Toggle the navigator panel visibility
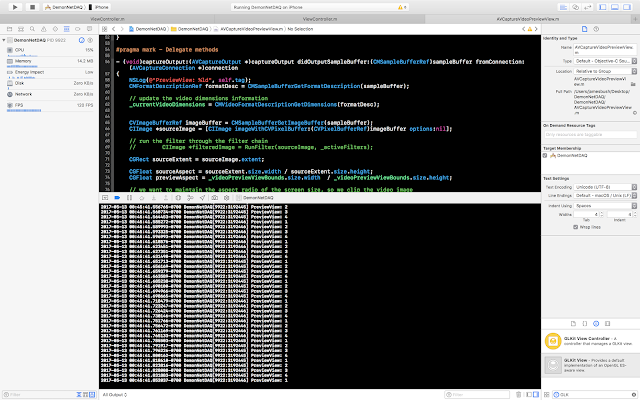Image resolution: width=640 pixels, height=400 pixels. coord(602,7)
